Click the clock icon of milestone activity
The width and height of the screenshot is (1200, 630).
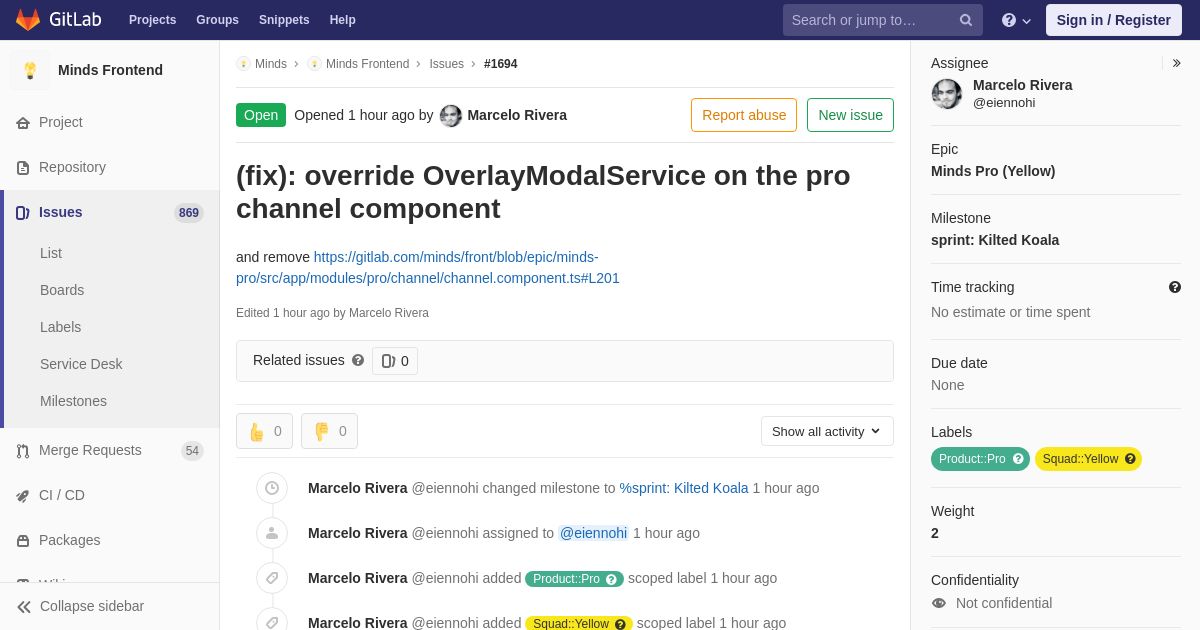click(x=272, y=488)
